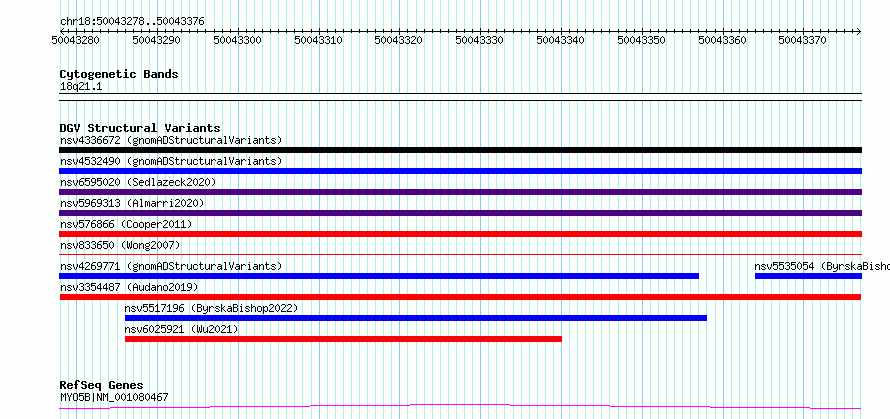Click ruler position 50043340
The height and width of the screenshot is (419, 890).
pyautogui.click(x=561, y=40)
